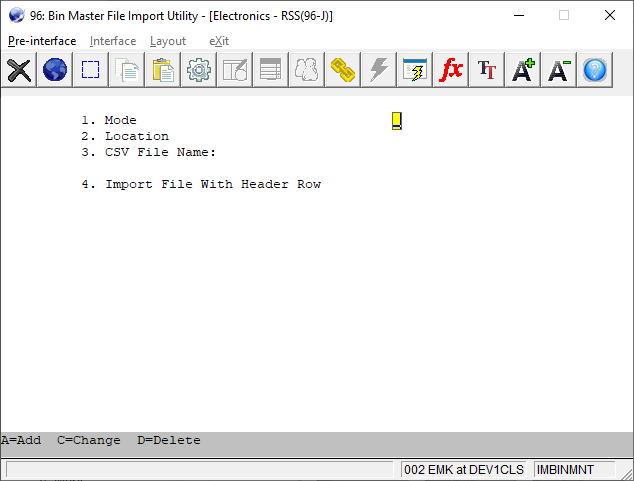The width and height of the screenshot is (634, 481).
Task: Decrease font size with A minus icon
Action: click(558, 70)
